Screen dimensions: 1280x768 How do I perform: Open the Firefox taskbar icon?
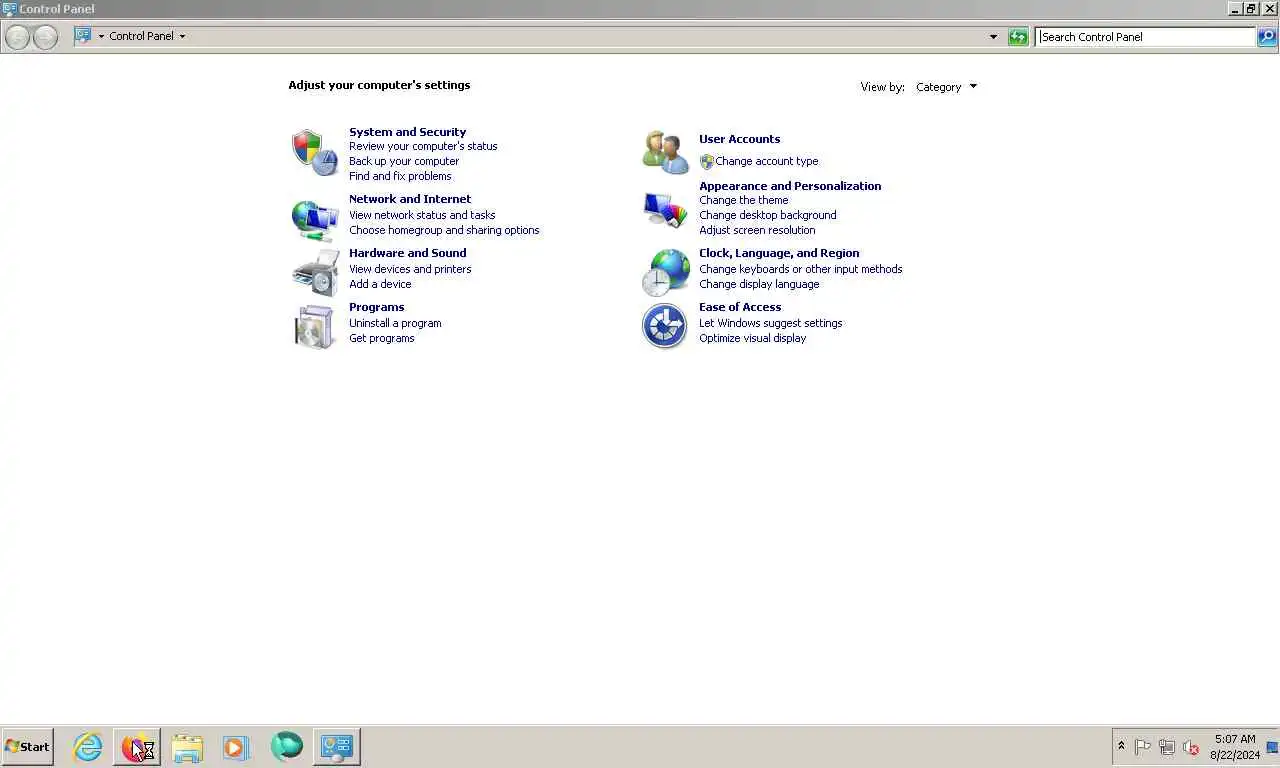[137, 746]
